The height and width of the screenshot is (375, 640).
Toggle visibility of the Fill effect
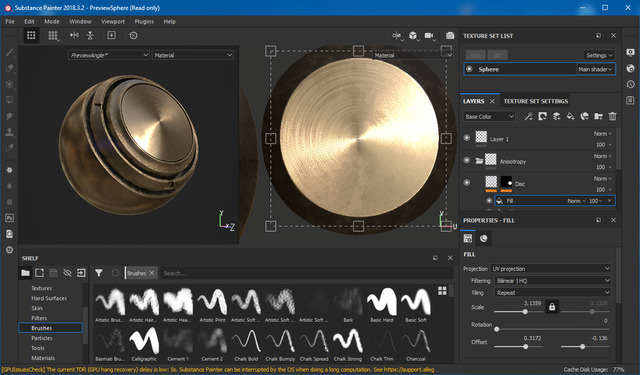click(489, 200)
